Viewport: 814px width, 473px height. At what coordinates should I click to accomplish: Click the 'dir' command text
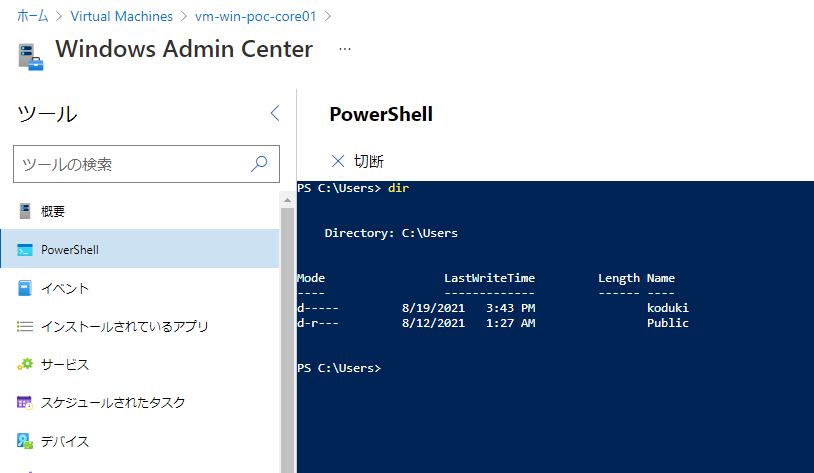pyautogui.click(x=398, y=188)
